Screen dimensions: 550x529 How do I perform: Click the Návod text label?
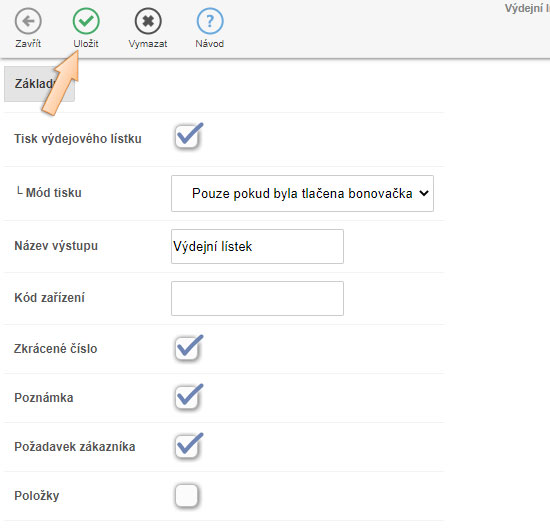[210, 44]
